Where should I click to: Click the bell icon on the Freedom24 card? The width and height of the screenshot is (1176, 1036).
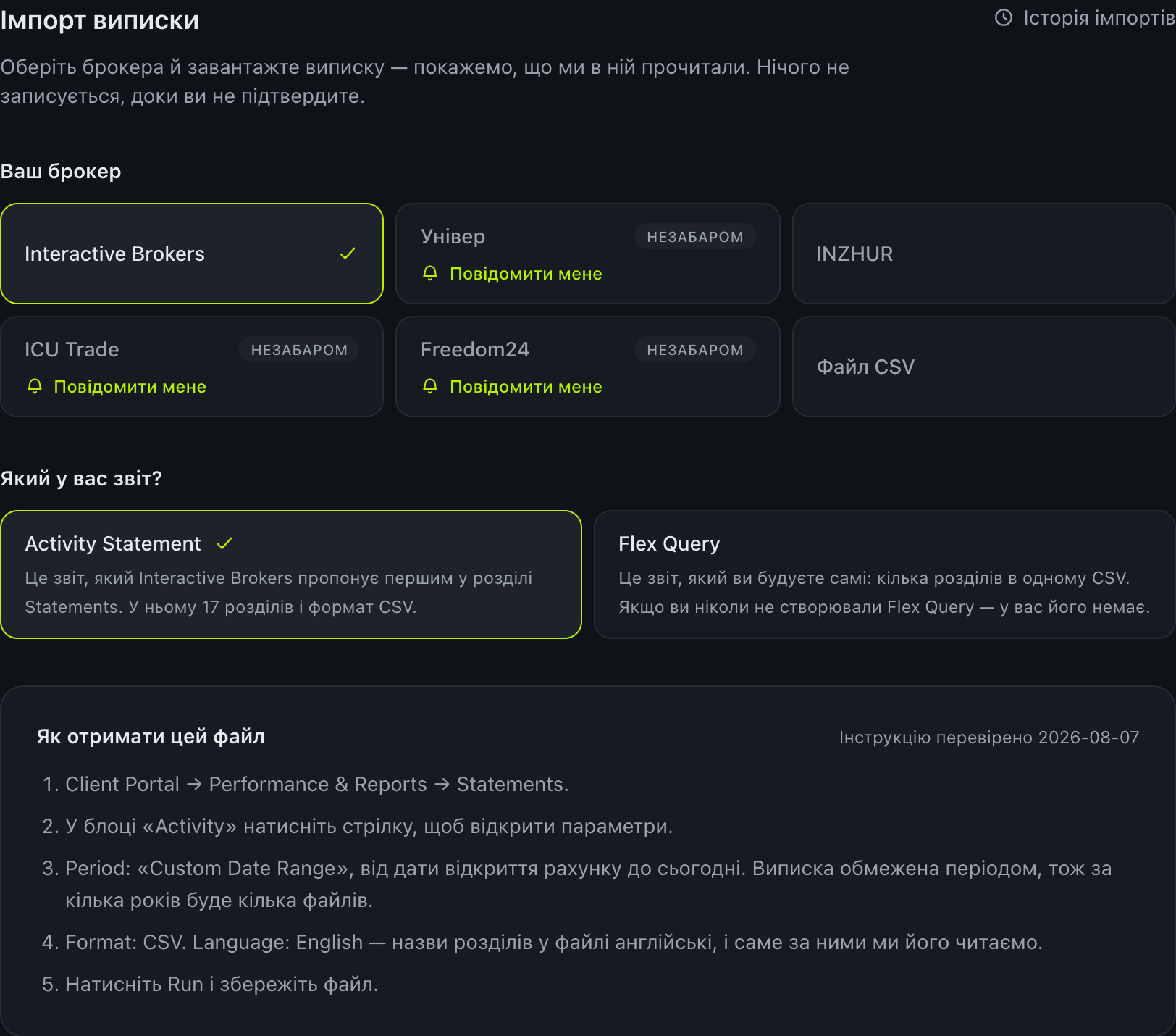pos(430,386)
